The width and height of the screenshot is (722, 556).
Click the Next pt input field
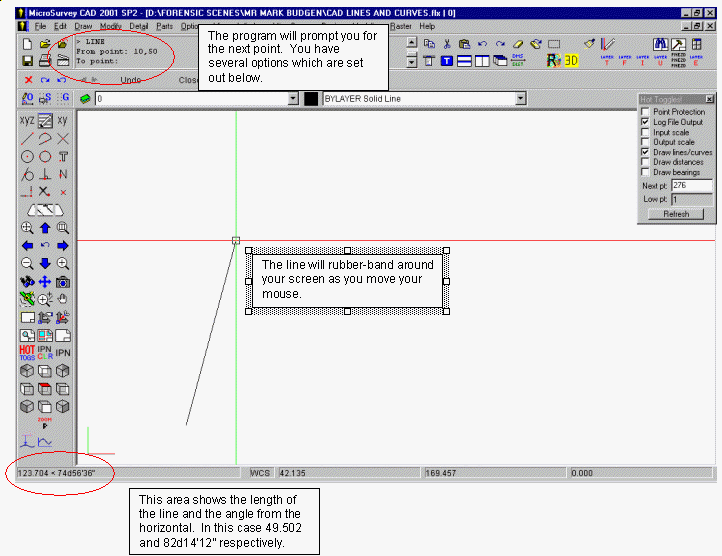point(691,186)
